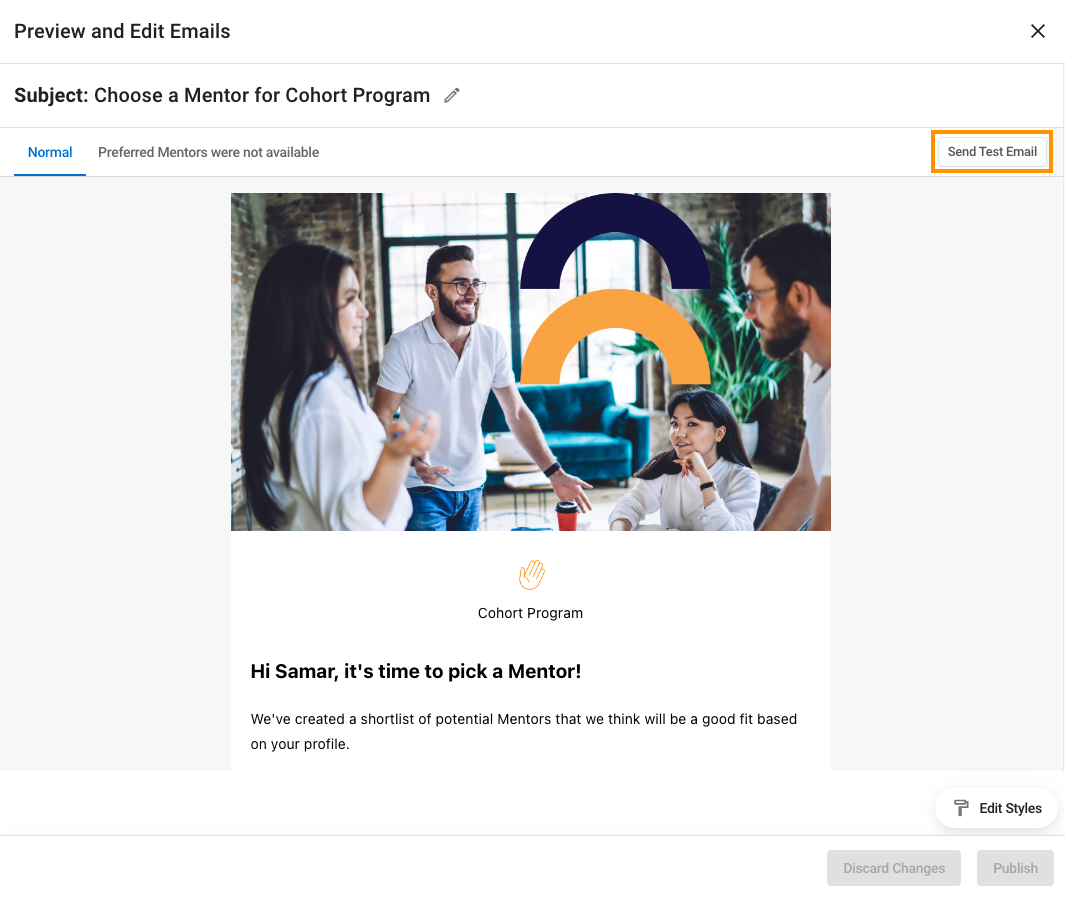
Task: Switch to the Normal tab
Action: (x=50, y=152)
